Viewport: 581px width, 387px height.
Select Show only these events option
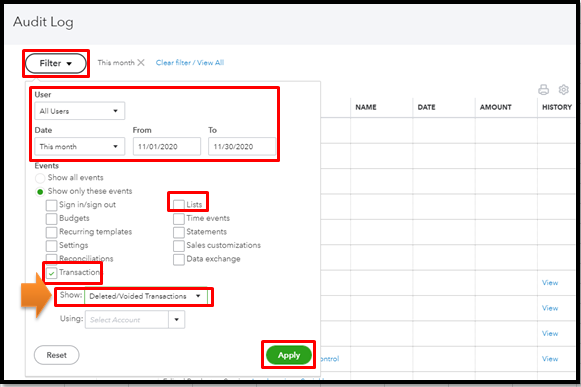(40, 192)
